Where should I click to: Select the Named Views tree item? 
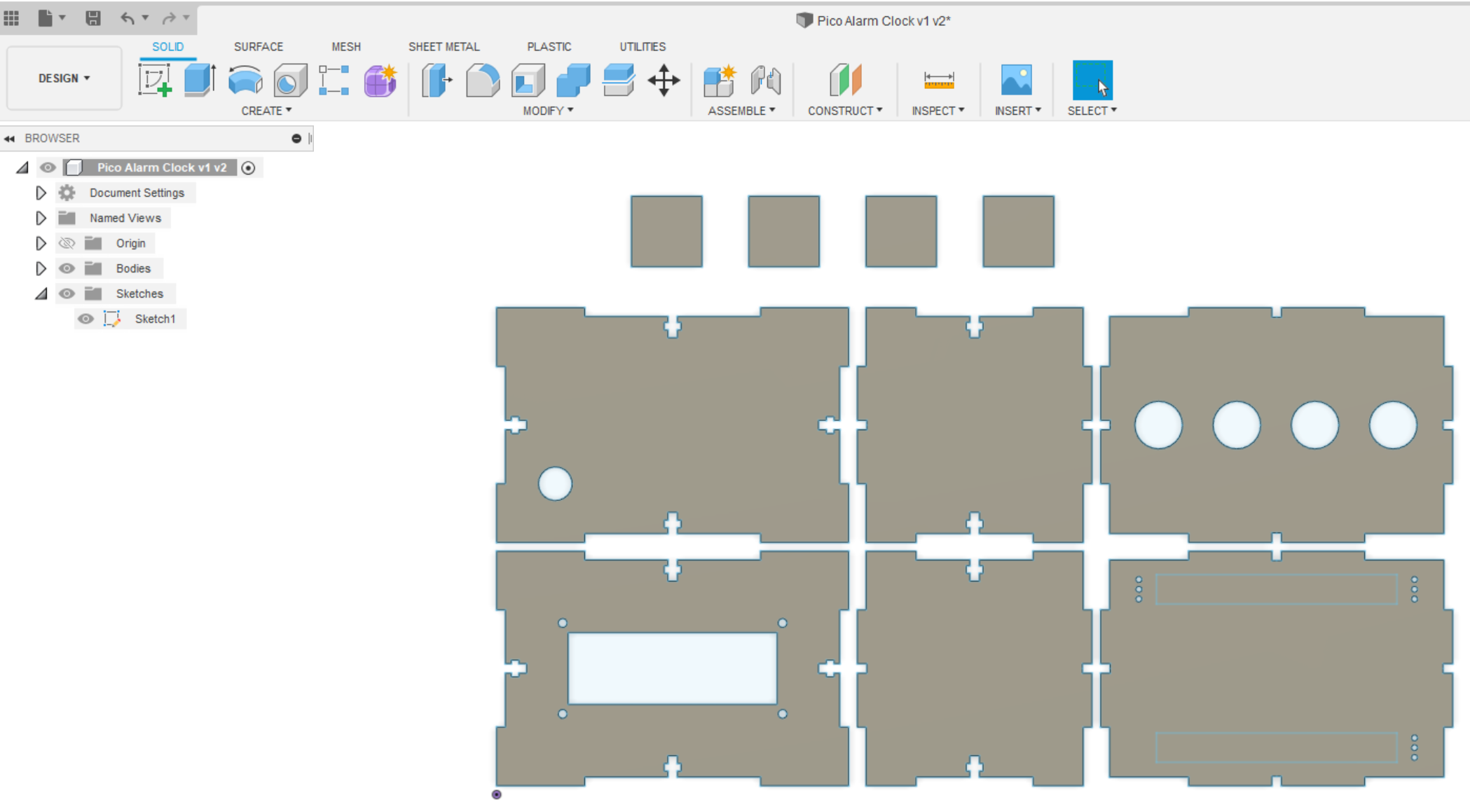pyautogui.click(x=125, y=218)
